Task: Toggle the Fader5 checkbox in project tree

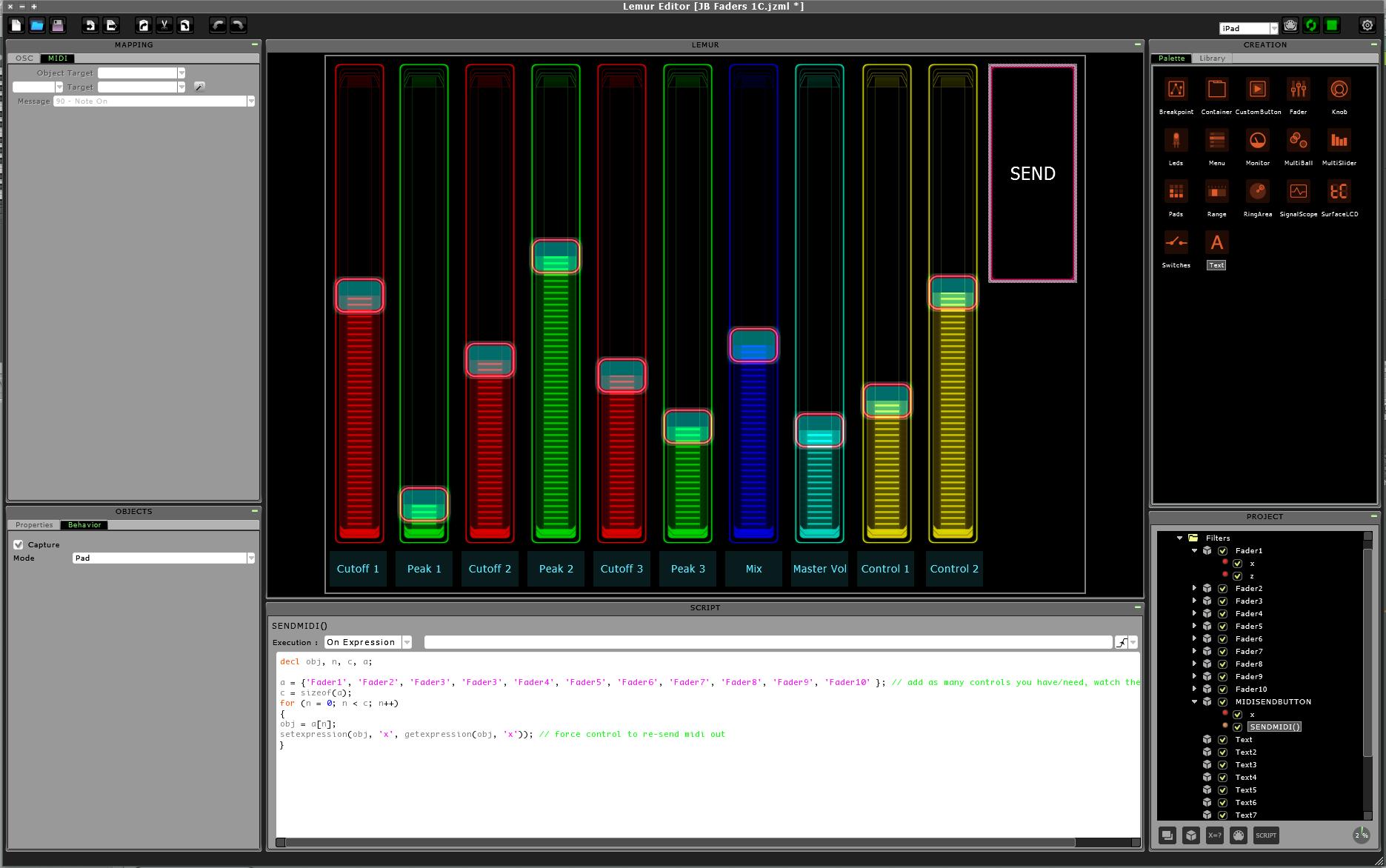Action: coord(1223,627)
